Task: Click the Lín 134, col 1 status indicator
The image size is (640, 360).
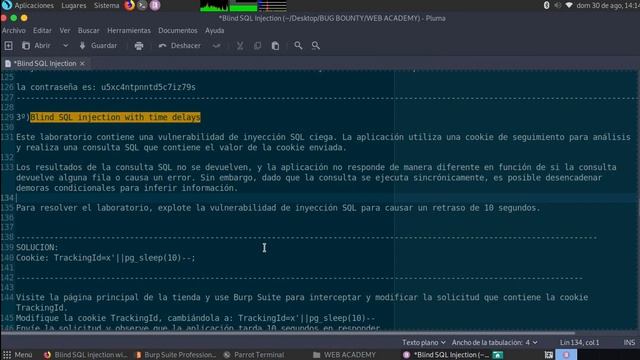Action: coord(579,342)
